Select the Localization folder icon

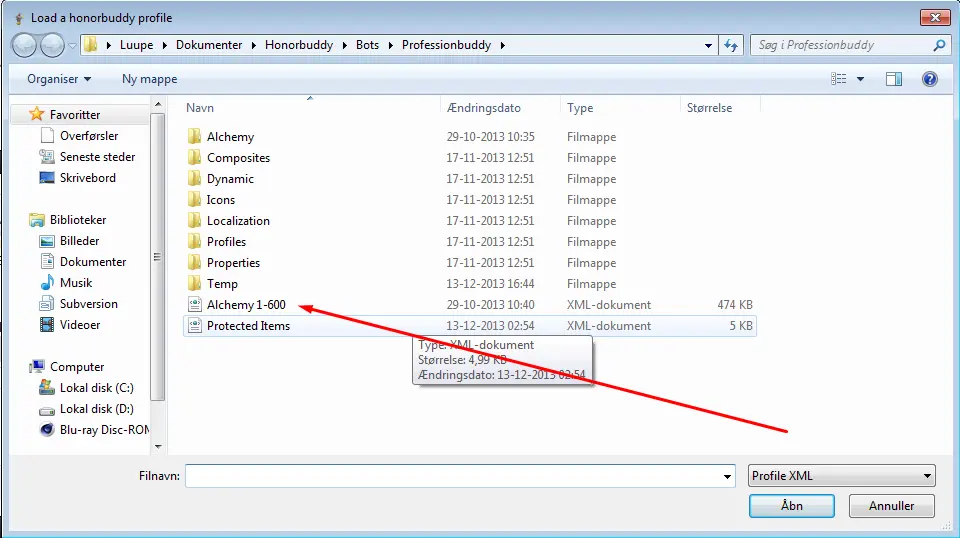click(195, 220)
